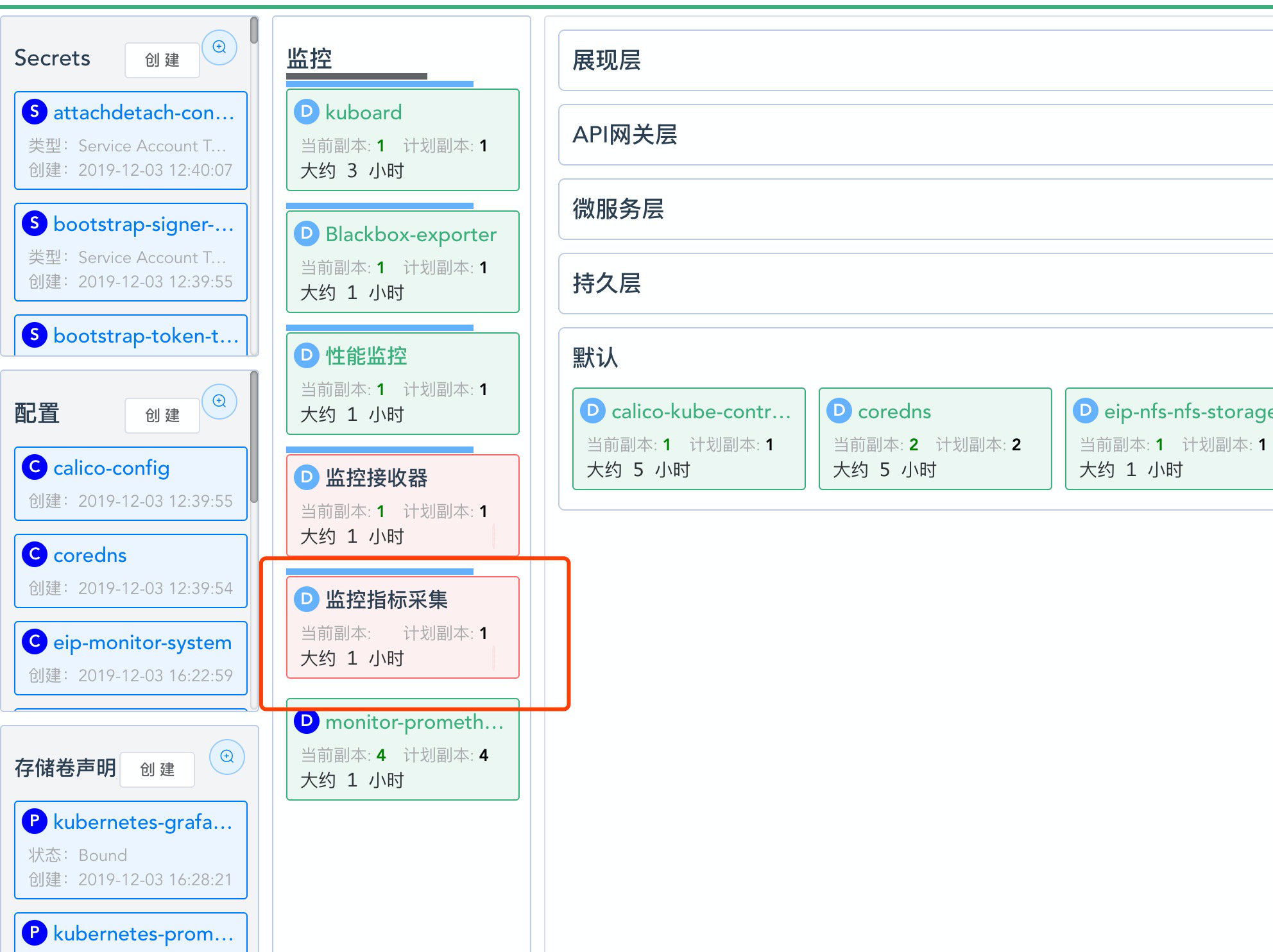Click the D badge on the coredns deployment card
Viewport: 1273px width, 952px height.
tap(839, 411)
